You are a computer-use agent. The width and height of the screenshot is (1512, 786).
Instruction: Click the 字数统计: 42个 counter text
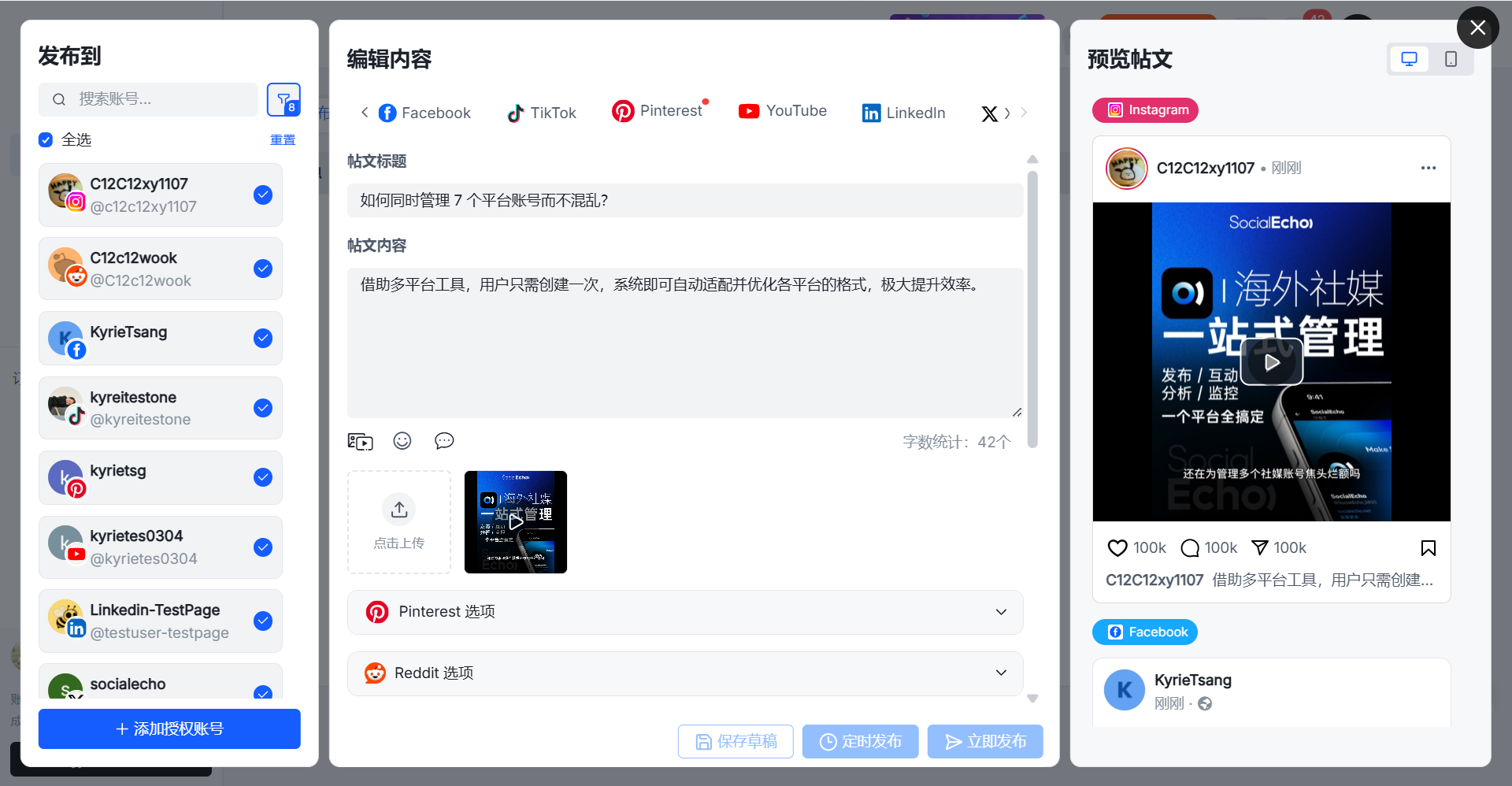tap(957, 442)
